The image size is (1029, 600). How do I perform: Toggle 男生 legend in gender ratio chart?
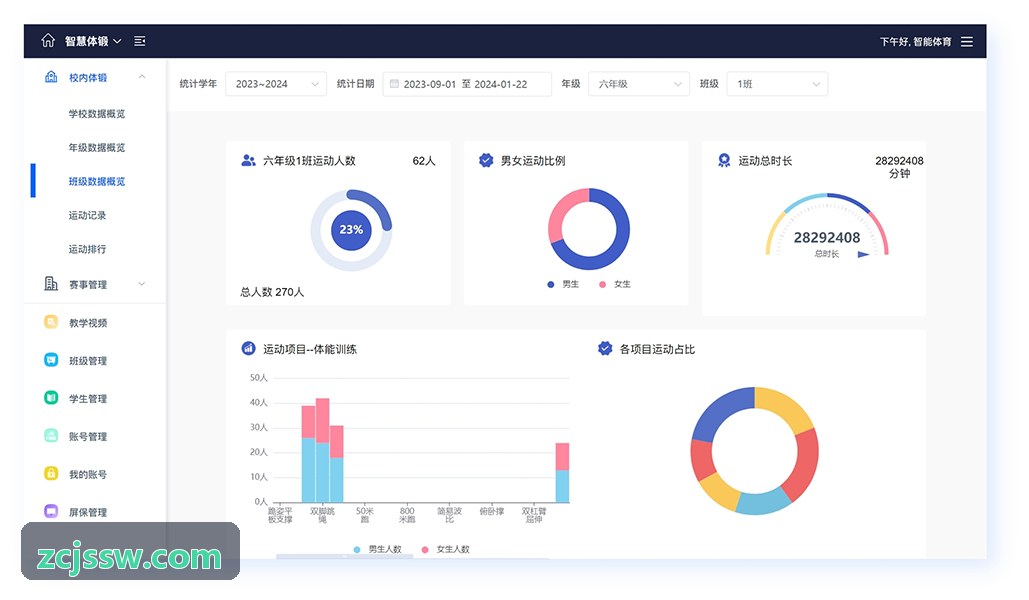click(x=563, y=284)
